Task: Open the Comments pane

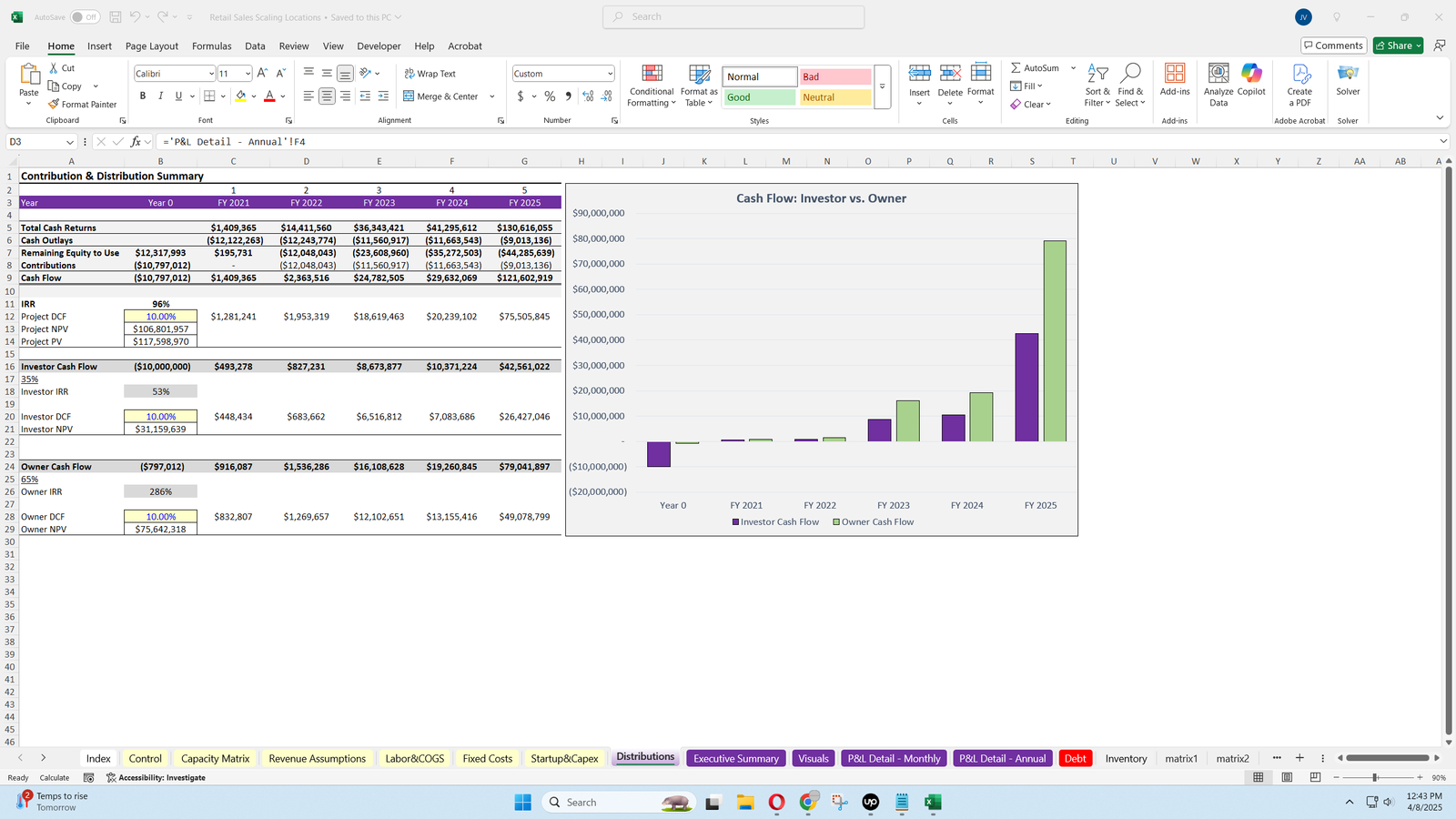Action: [x=1333, y=45]
